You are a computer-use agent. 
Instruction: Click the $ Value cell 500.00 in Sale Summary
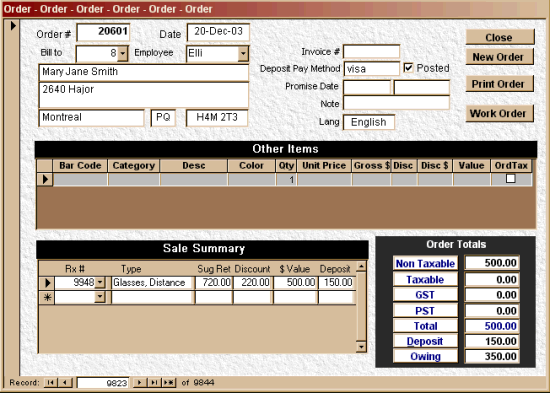click(x=295, y=282)
